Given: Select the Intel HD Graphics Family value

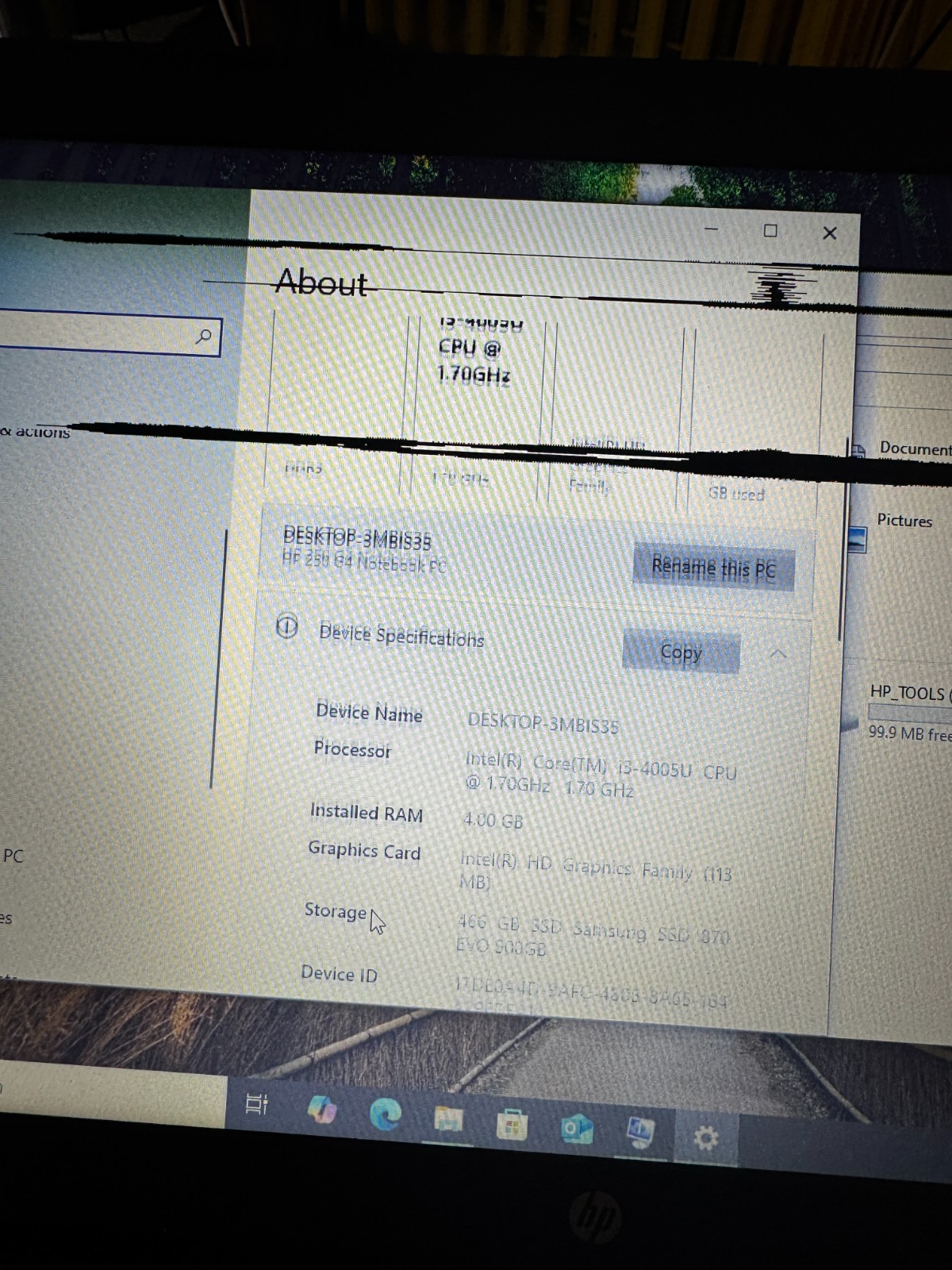Looking at the screenshot, I should [596, 871].
